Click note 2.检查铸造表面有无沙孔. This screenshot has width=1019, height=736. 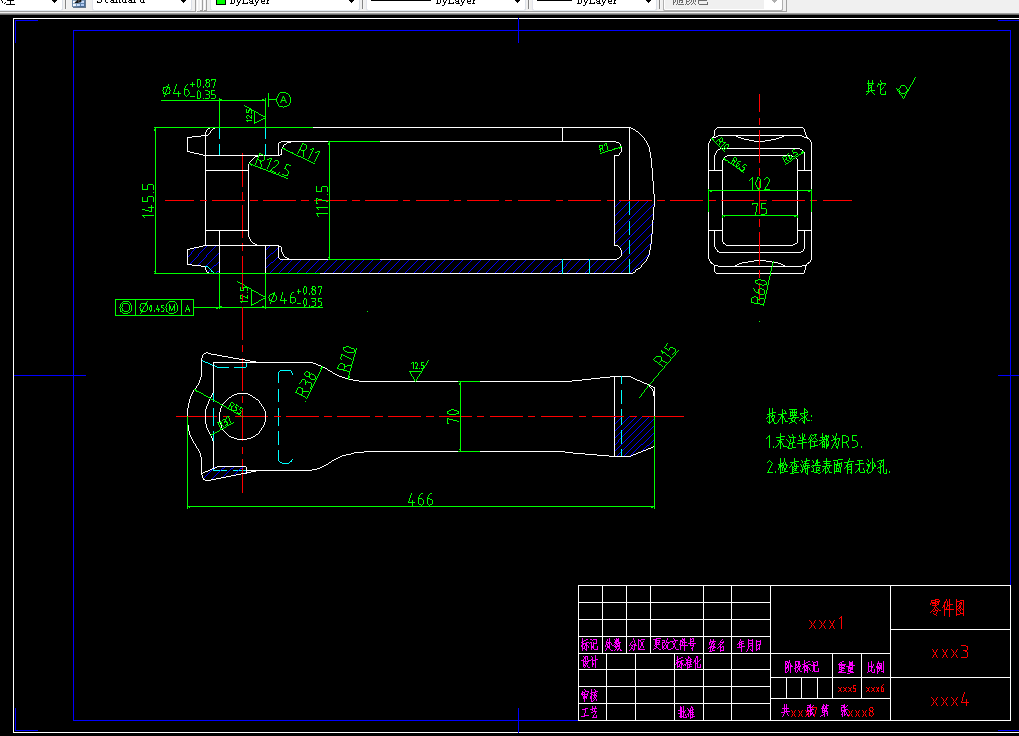pyautogui.click(x=829, y=466)
